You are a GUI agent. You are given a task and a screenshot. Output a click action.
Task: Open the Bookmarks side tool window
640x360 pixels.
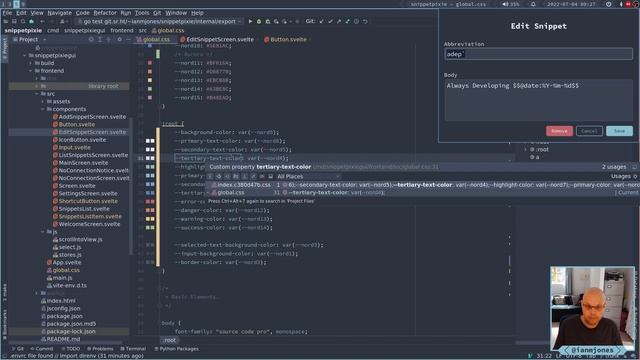[x=4, y=324]
